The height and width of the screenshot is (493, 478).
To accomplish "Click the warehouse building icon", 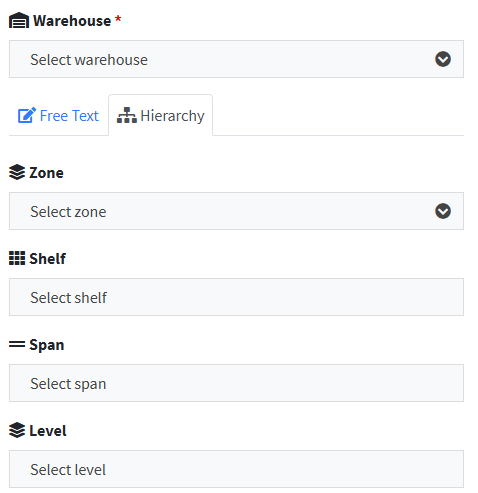I will 19,21.
